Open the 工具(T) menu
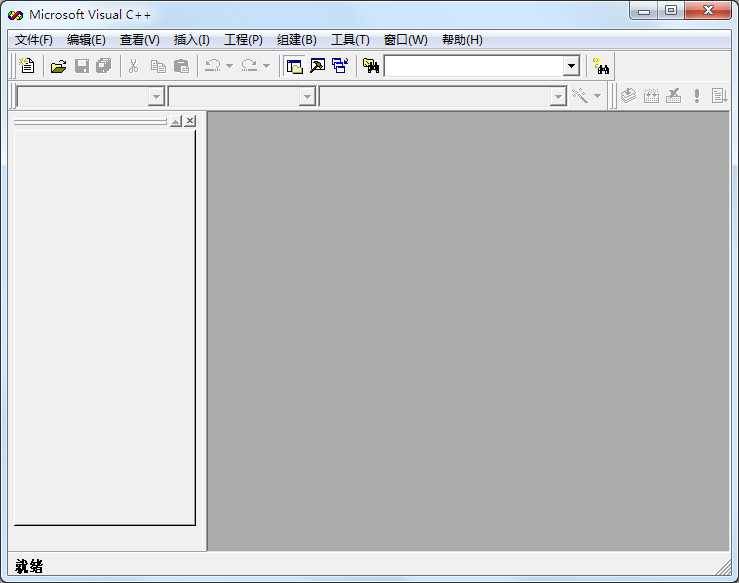The height and width of the screenshot is (583, 739). 350,40
